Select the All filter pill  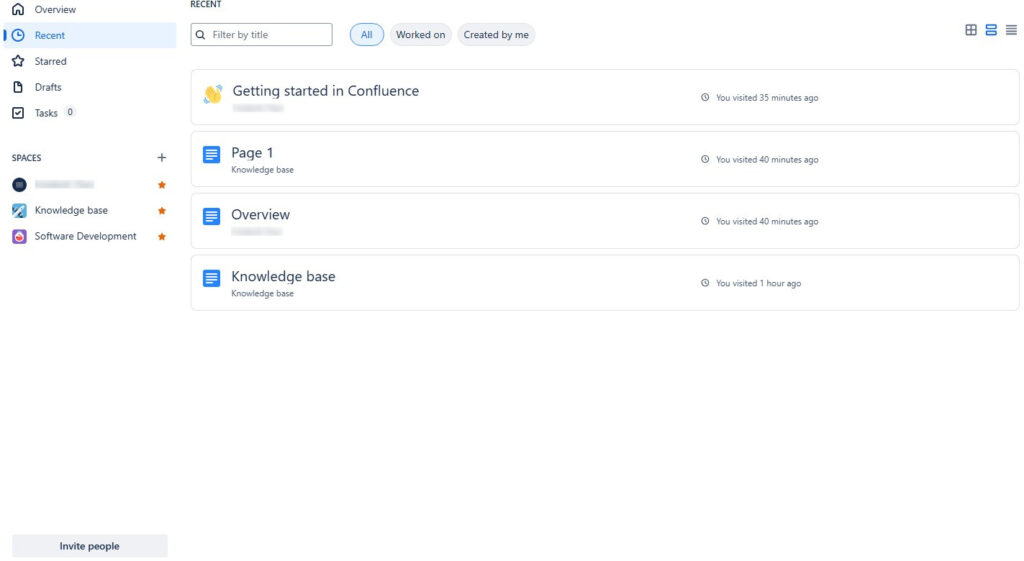366,35
